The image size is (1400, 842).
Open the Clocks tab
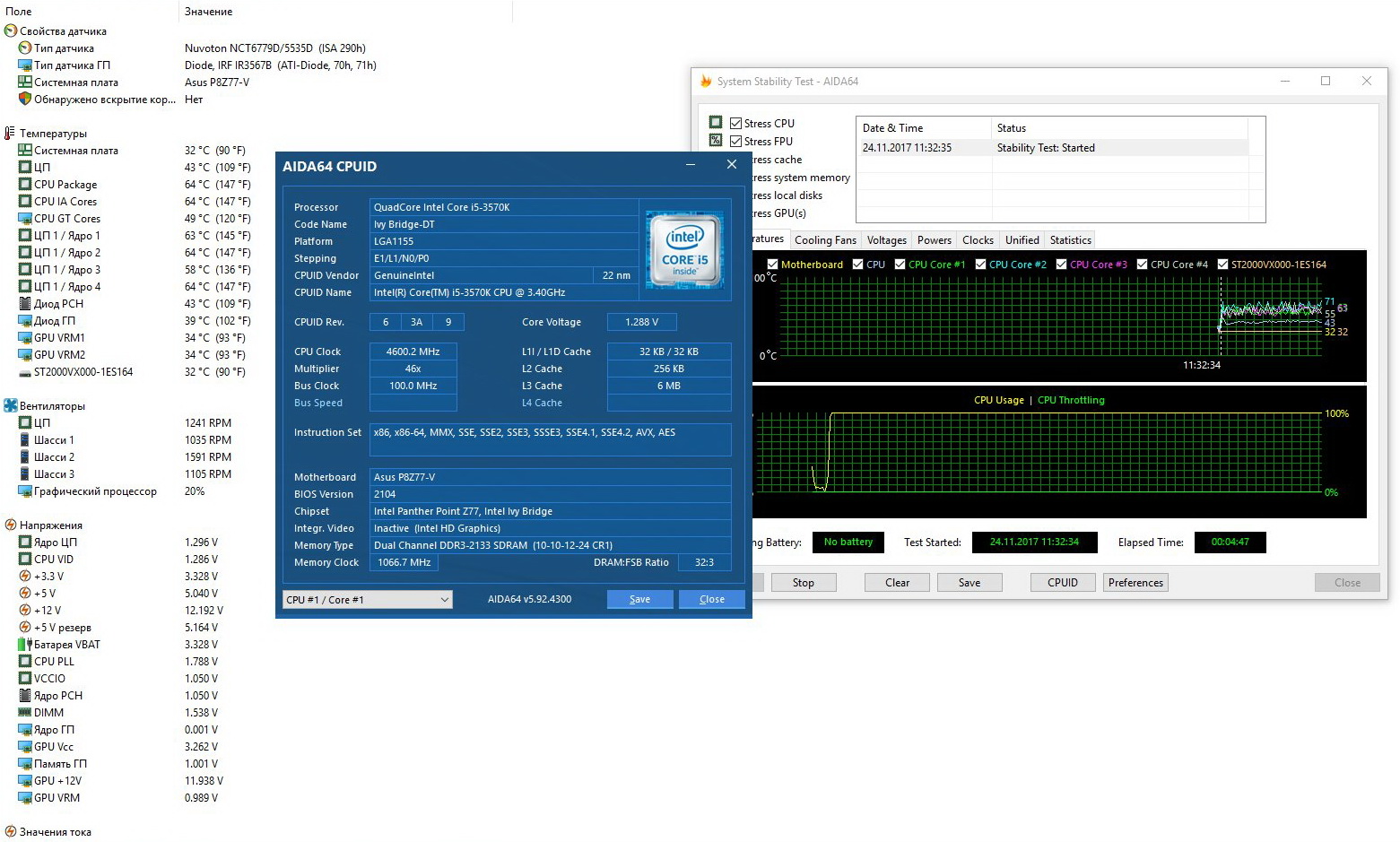(978, 239)
